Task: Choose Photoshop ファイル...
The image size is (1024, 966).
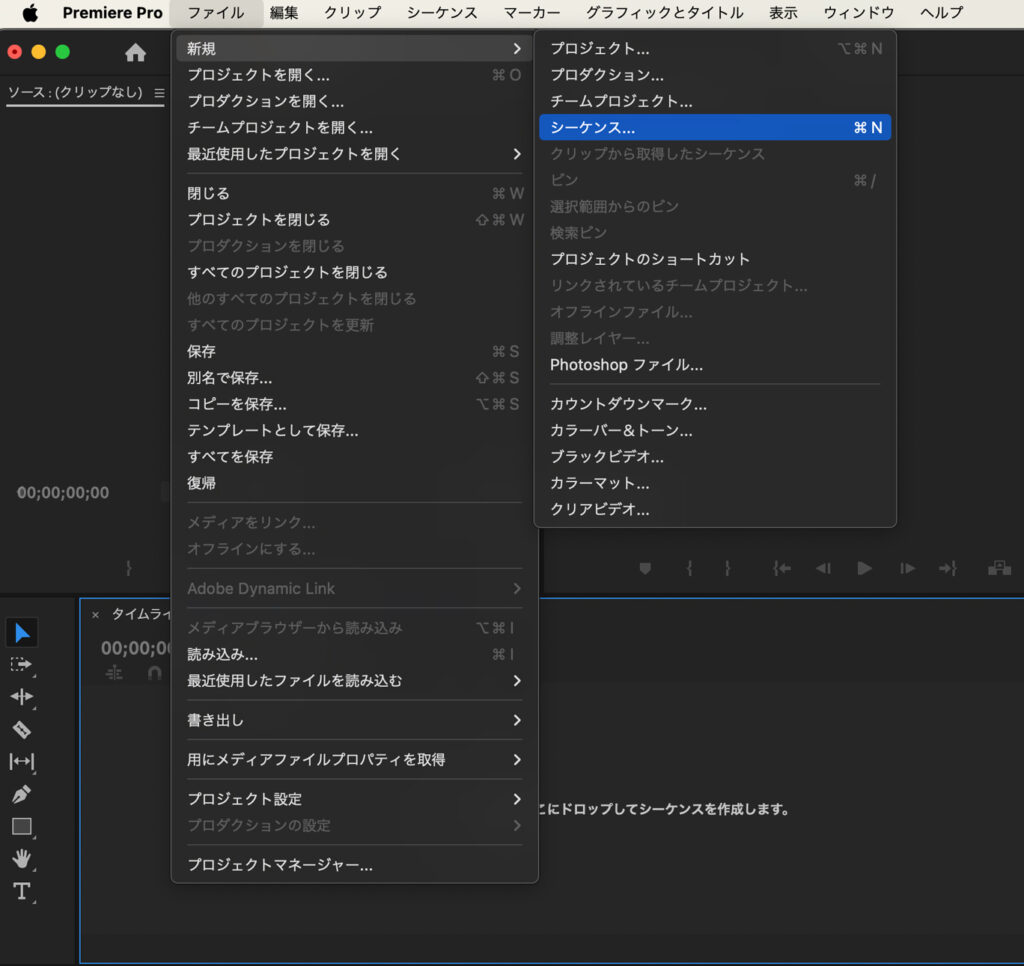Action: 715,364
